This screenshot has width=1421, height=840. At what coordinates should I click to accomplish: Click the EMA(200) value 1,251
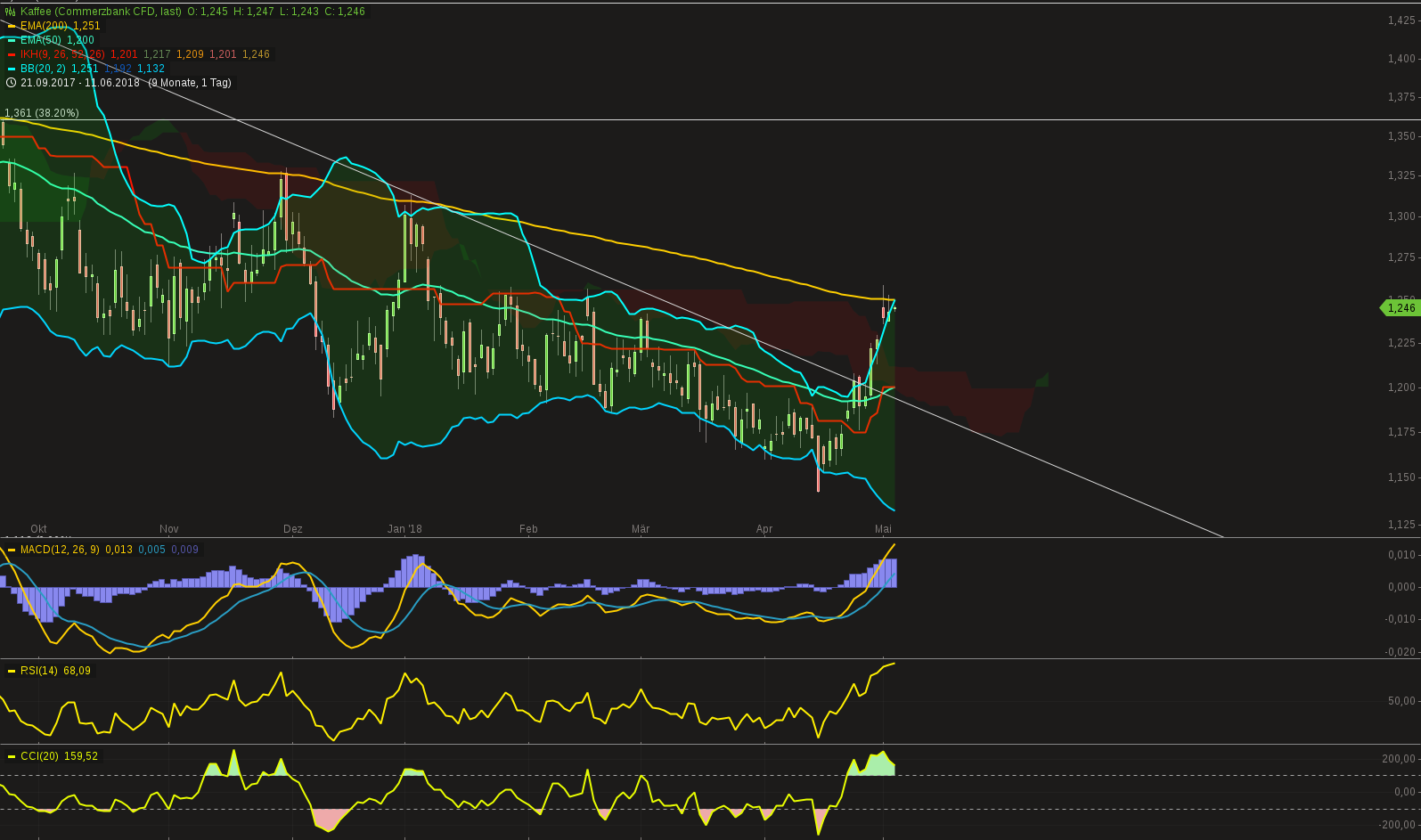click(x=86, y=26)
